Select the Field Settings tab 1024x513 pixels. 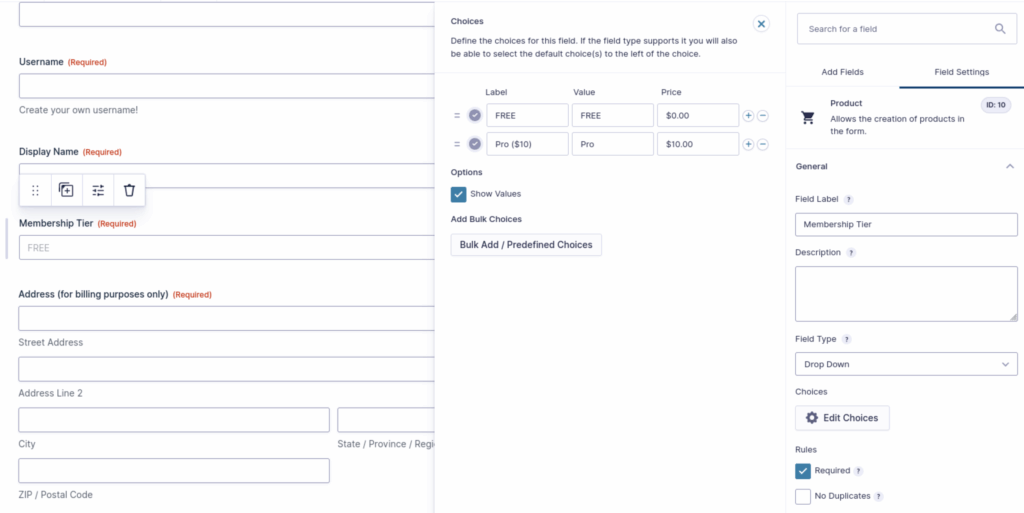[x=961, y=72]
